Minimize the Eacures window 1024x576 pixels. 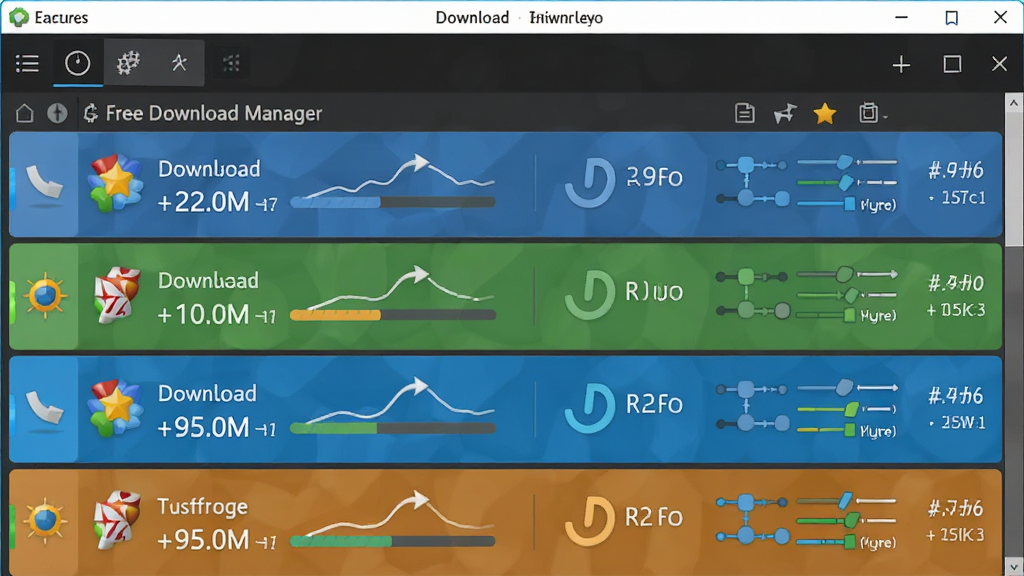[902, 18]
